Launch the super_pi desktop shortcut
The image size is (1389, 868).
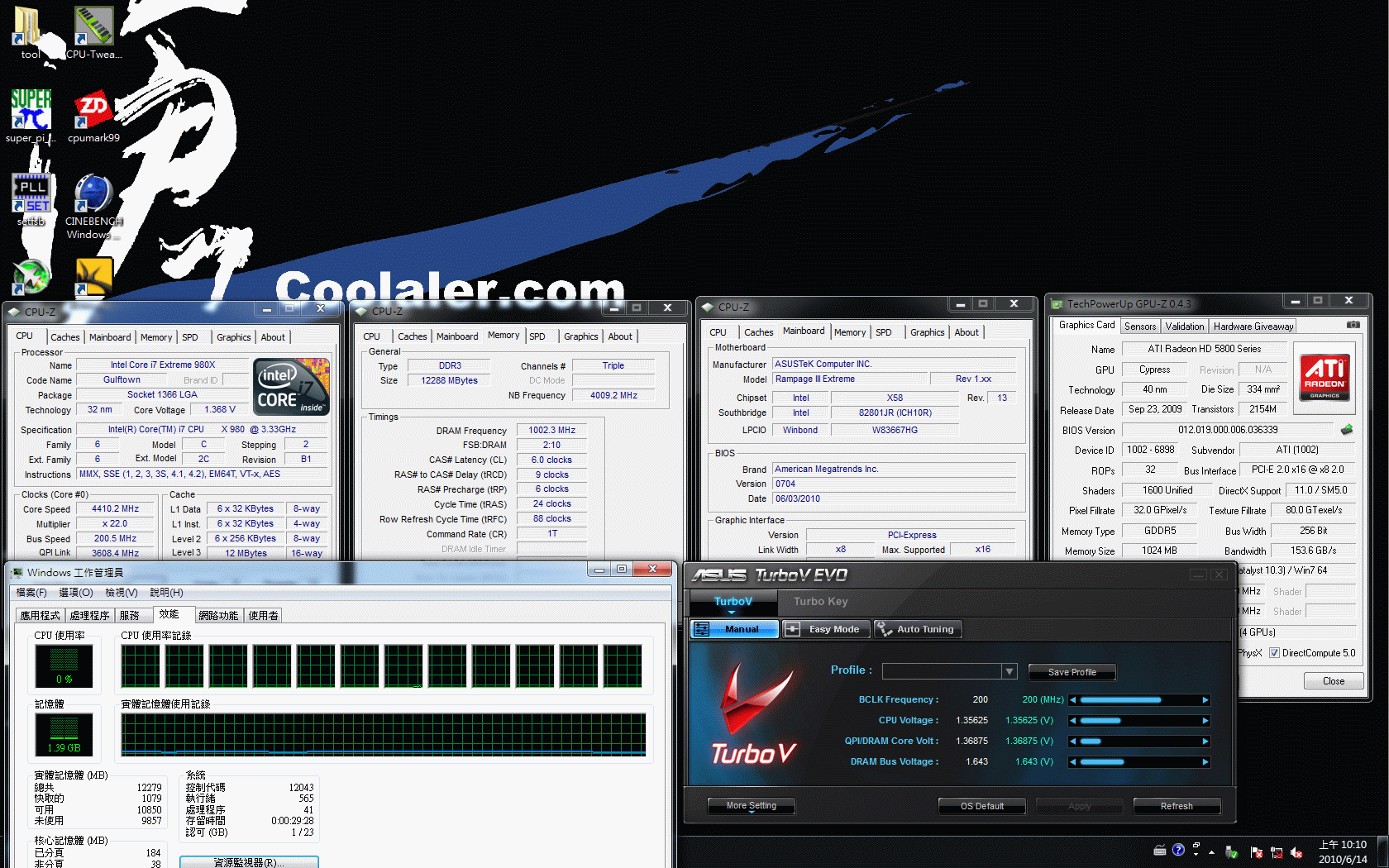(x=31, y=116)
